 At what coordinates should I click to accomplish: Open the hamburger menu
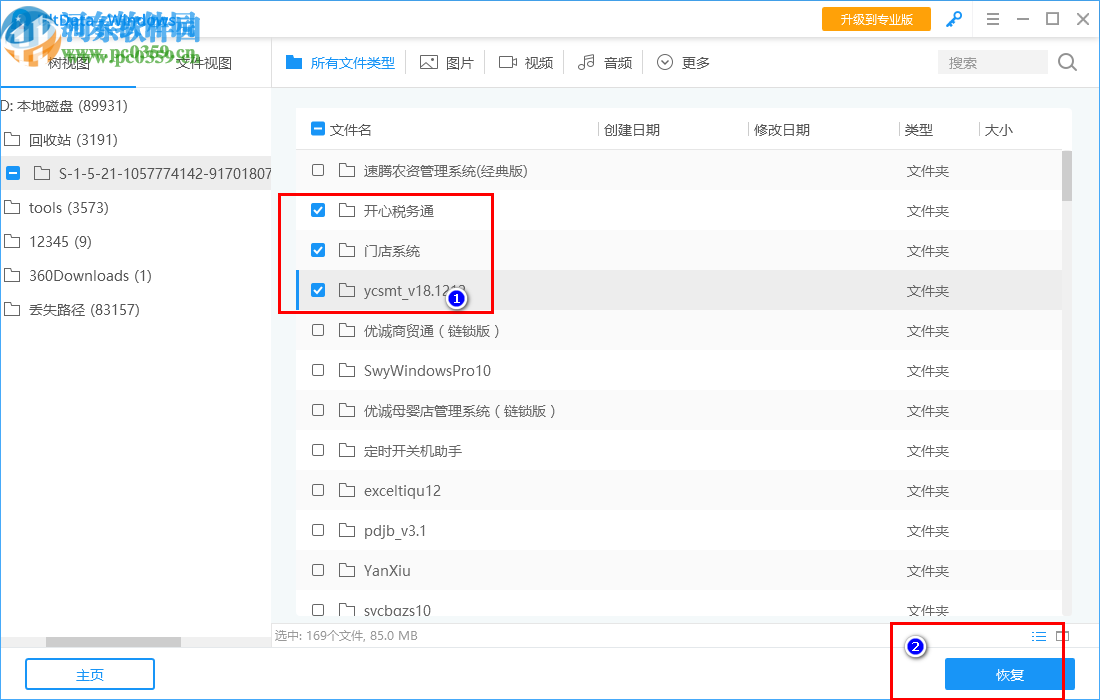pos(992,19)
